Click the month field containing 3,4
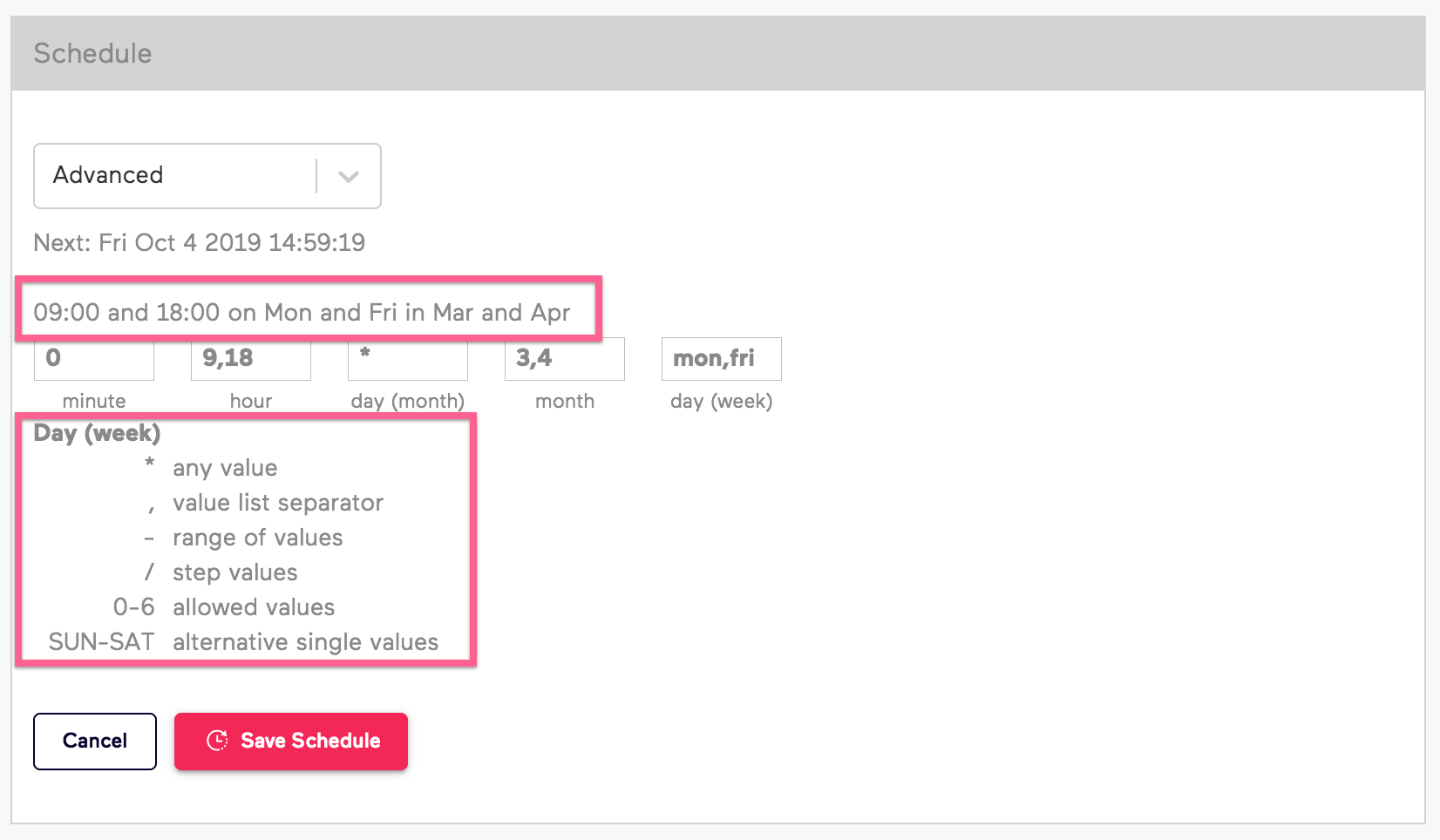Viewport: 1440px width, 840px height. tap(564, 358)
